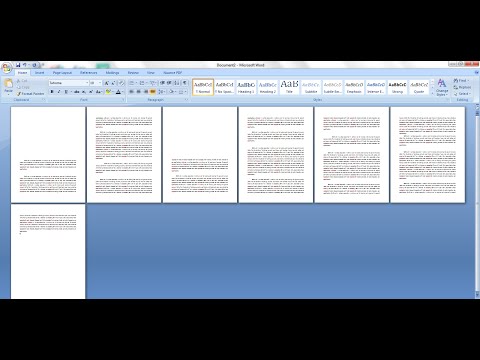Open the Paste options arrow below Paste
480x360 pixels.
8,93
